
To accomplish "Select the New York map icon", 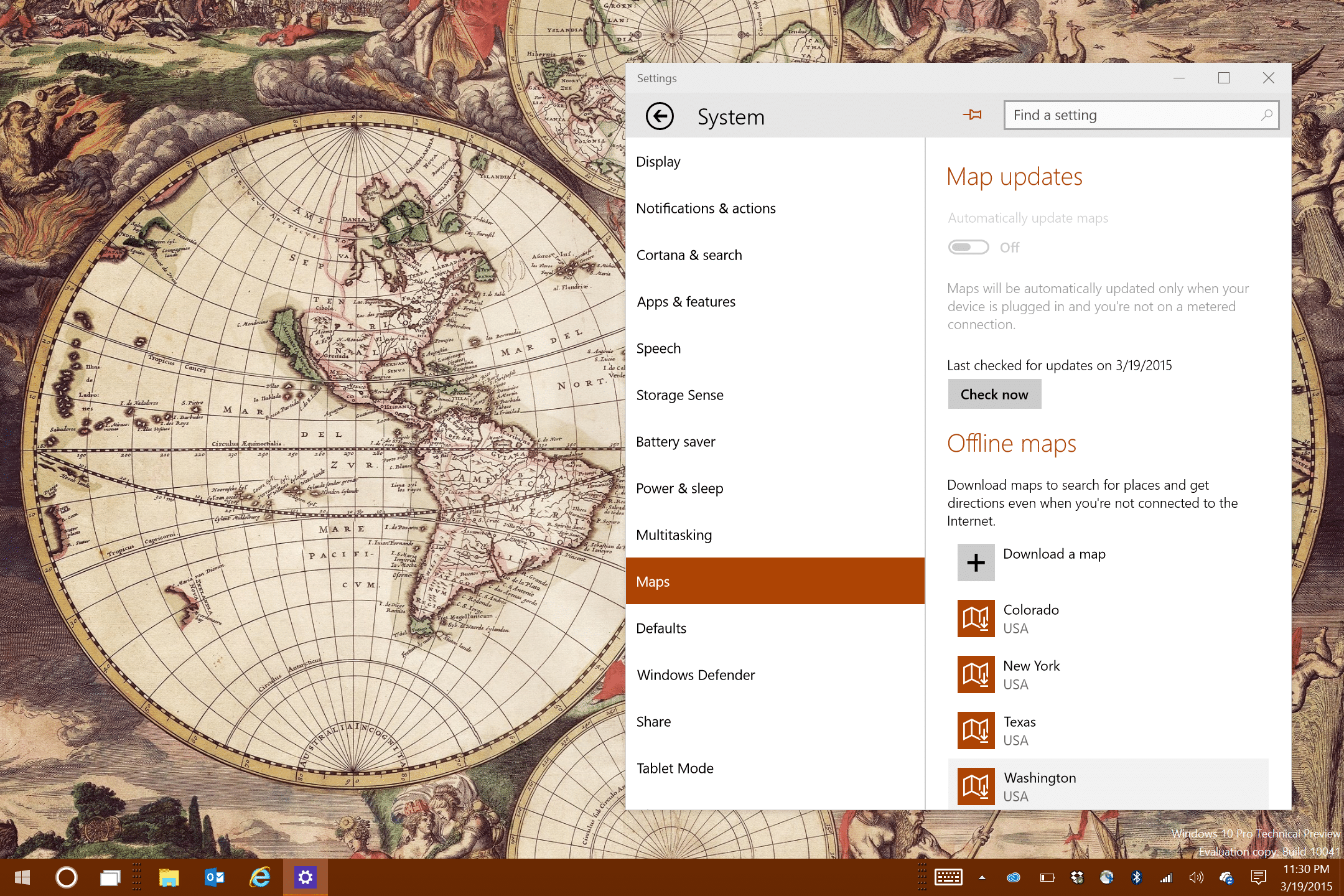I will click(x=976, y=674).
